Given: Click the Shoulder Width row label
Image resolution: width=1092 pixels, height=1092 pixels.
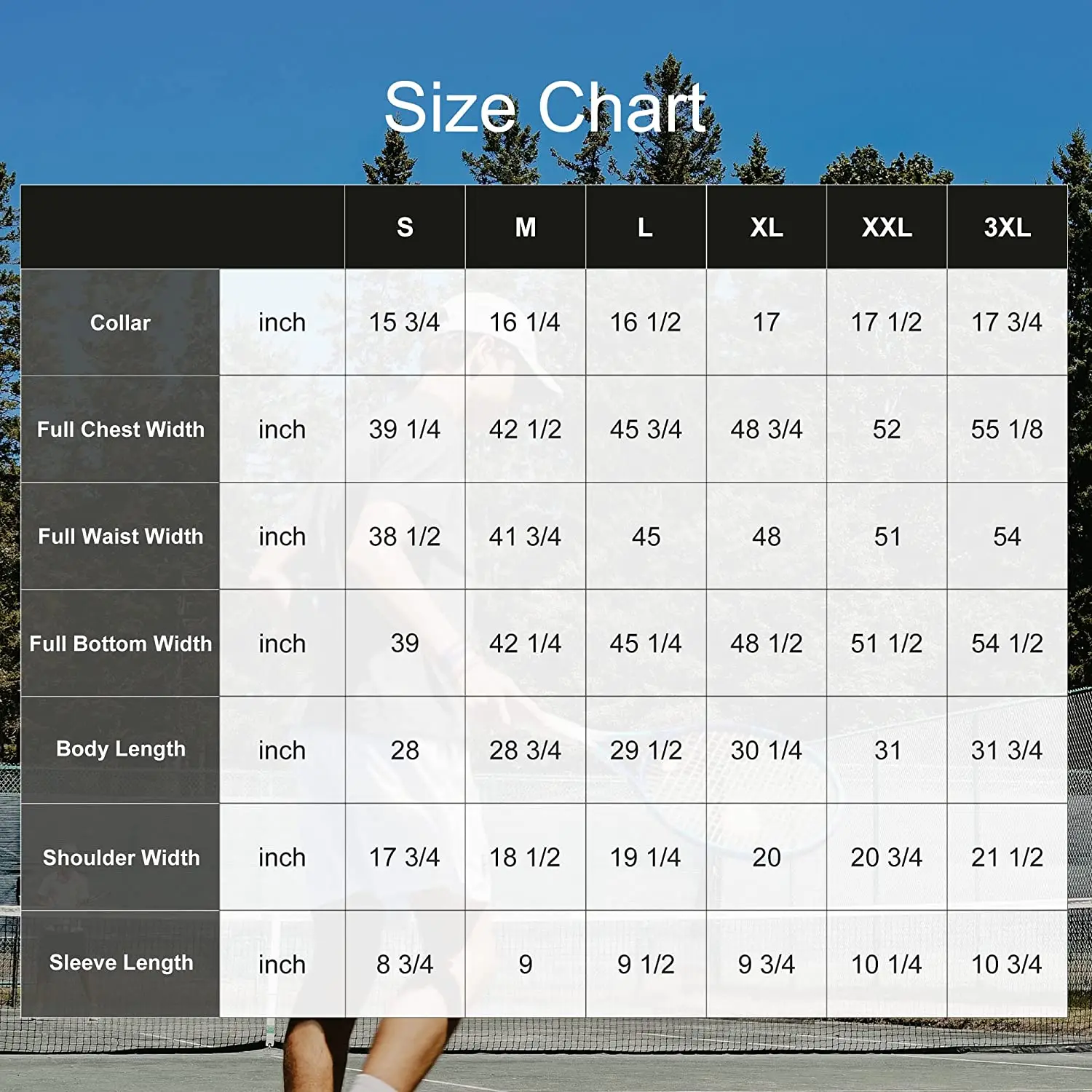Looking at the screenshot, I should [120, 858].
